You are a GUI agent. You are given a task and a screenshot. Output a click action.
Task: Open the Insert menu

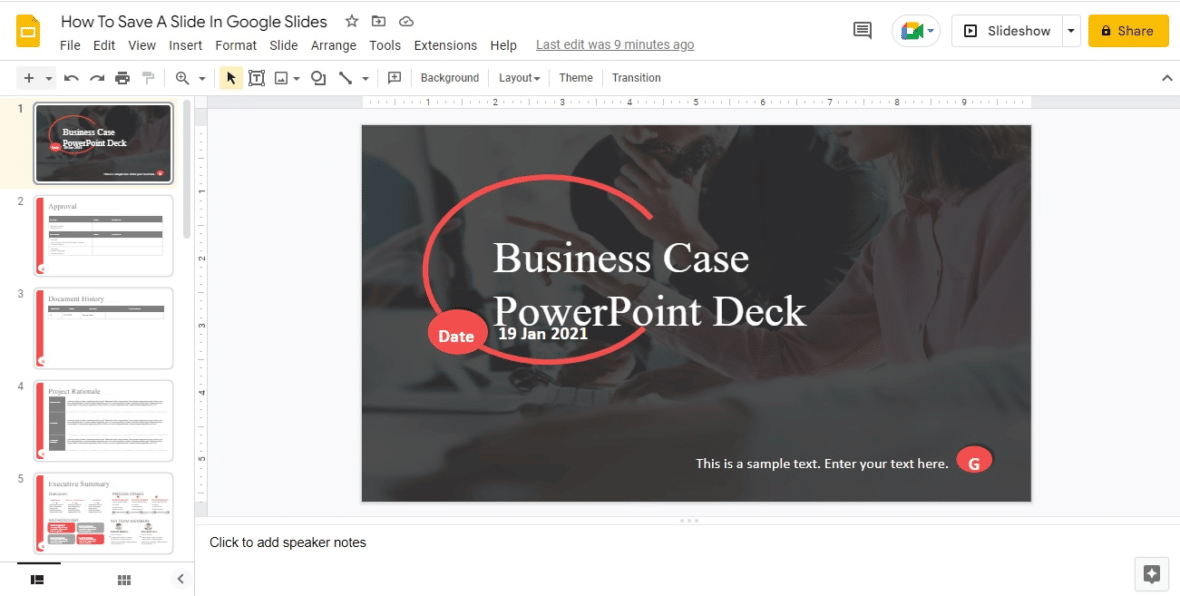(x=185, y=45)
